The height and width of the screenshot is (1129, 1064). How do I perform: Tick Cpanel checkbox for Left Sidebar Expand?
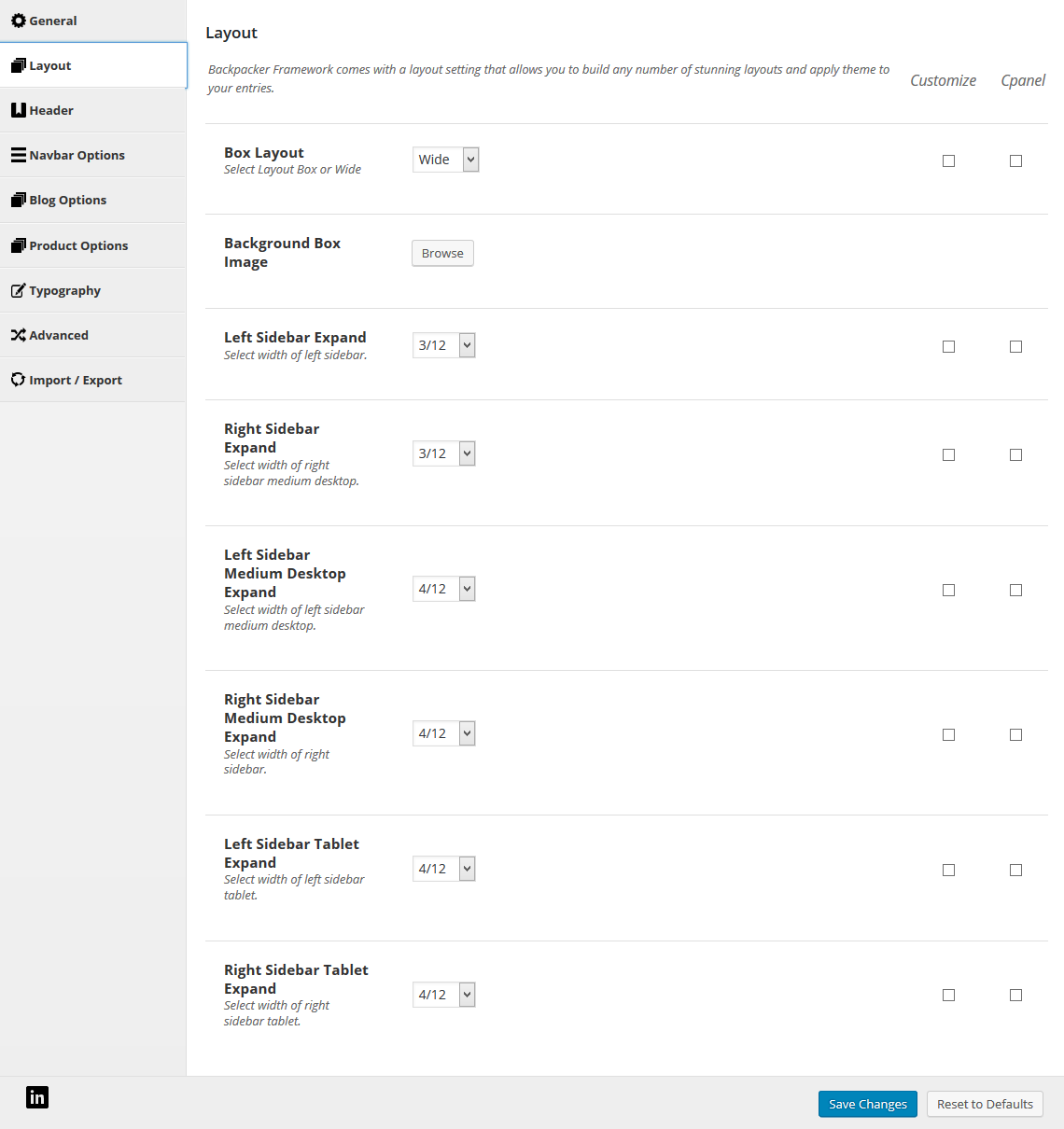(1015, 346)
